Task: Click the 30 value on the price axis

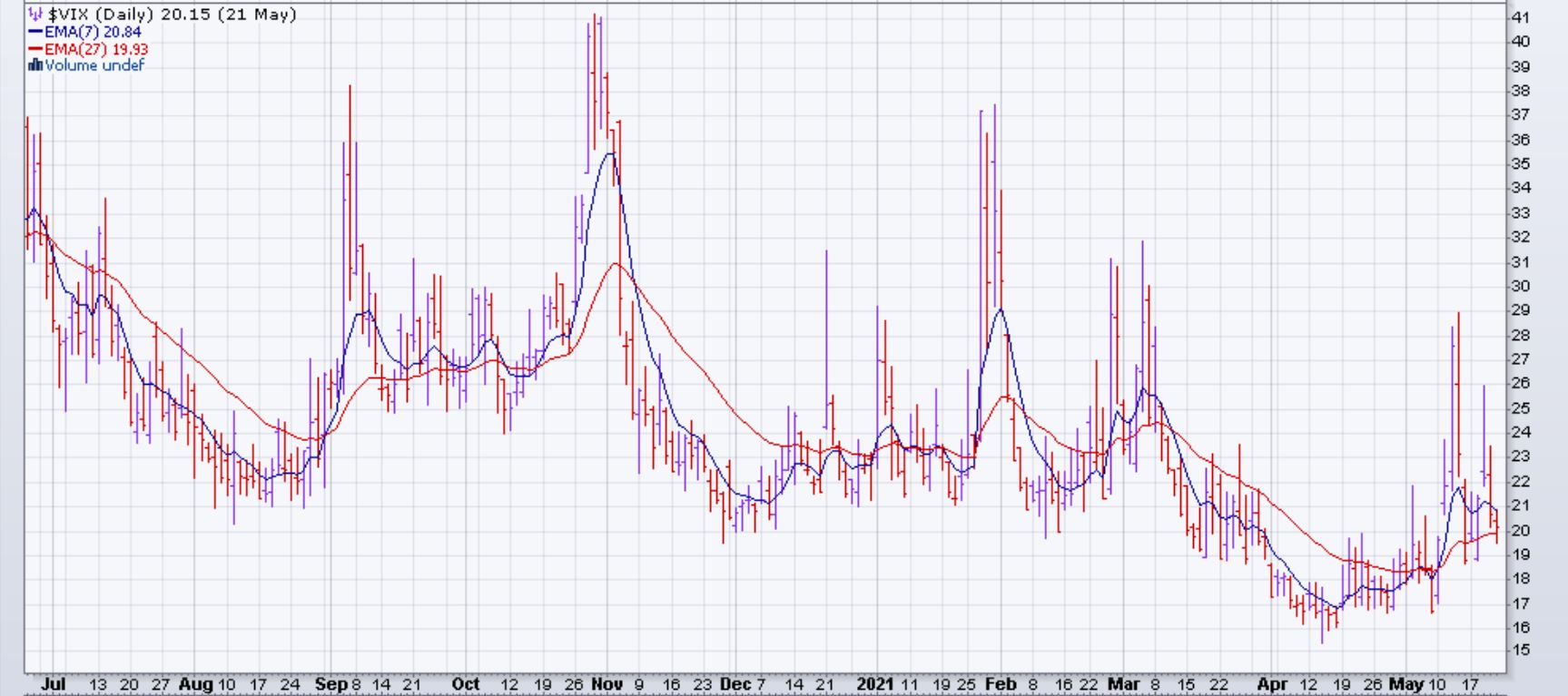Action: pyautogui.click(x=1520, y=286)
